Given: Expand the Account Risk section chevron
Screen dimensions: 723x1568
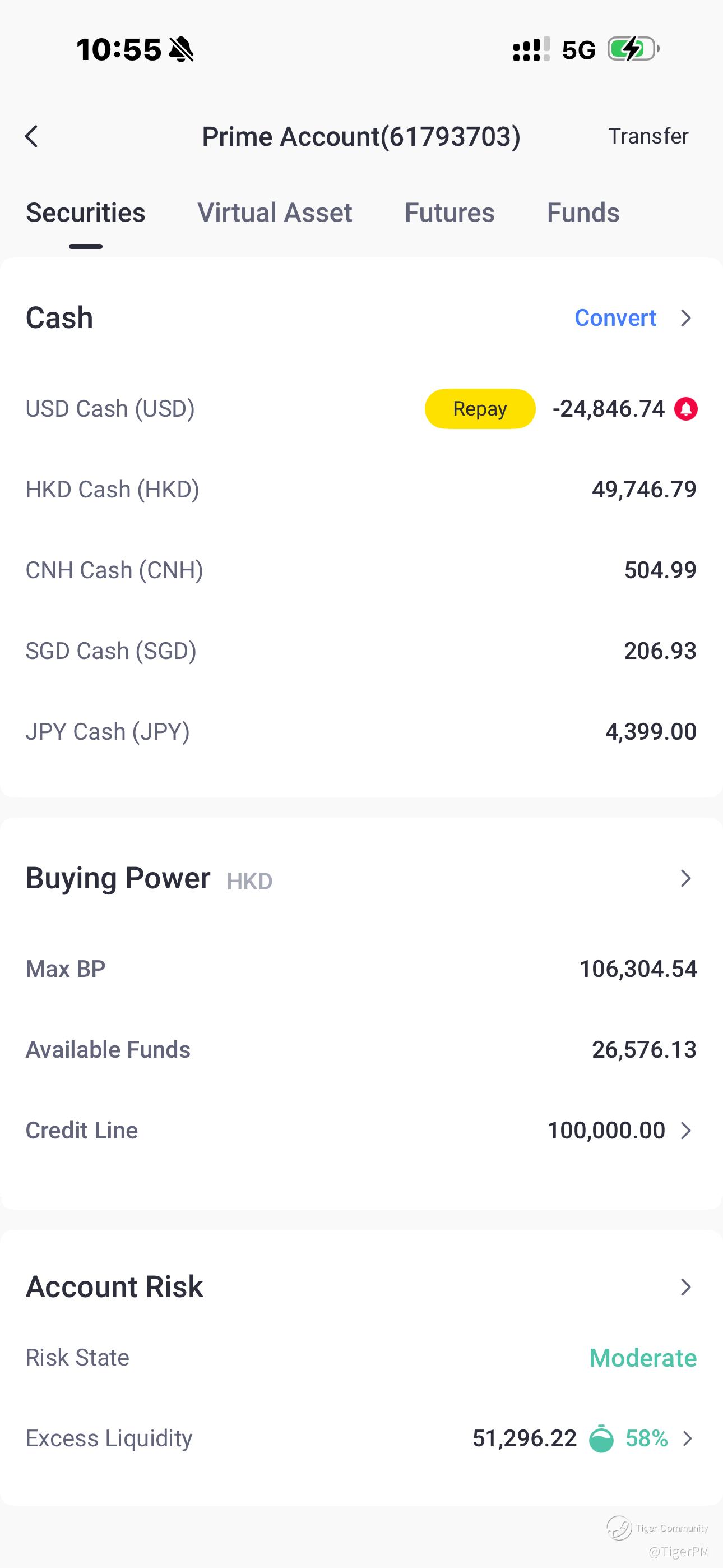Looking at the screenshot, I should (x=686, y=1287).
